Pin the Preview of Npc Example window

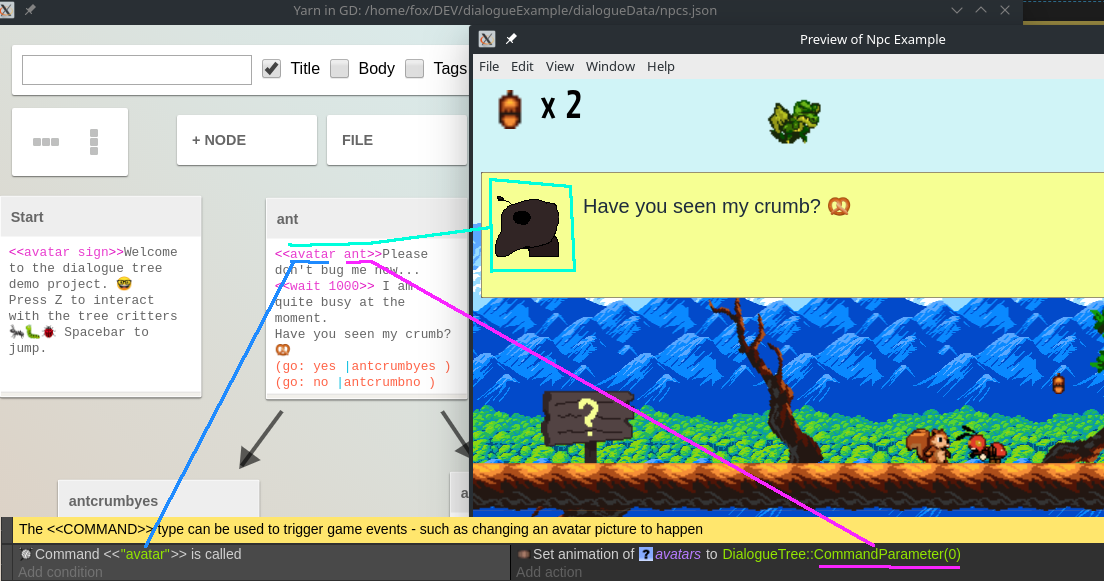point(511,39)
